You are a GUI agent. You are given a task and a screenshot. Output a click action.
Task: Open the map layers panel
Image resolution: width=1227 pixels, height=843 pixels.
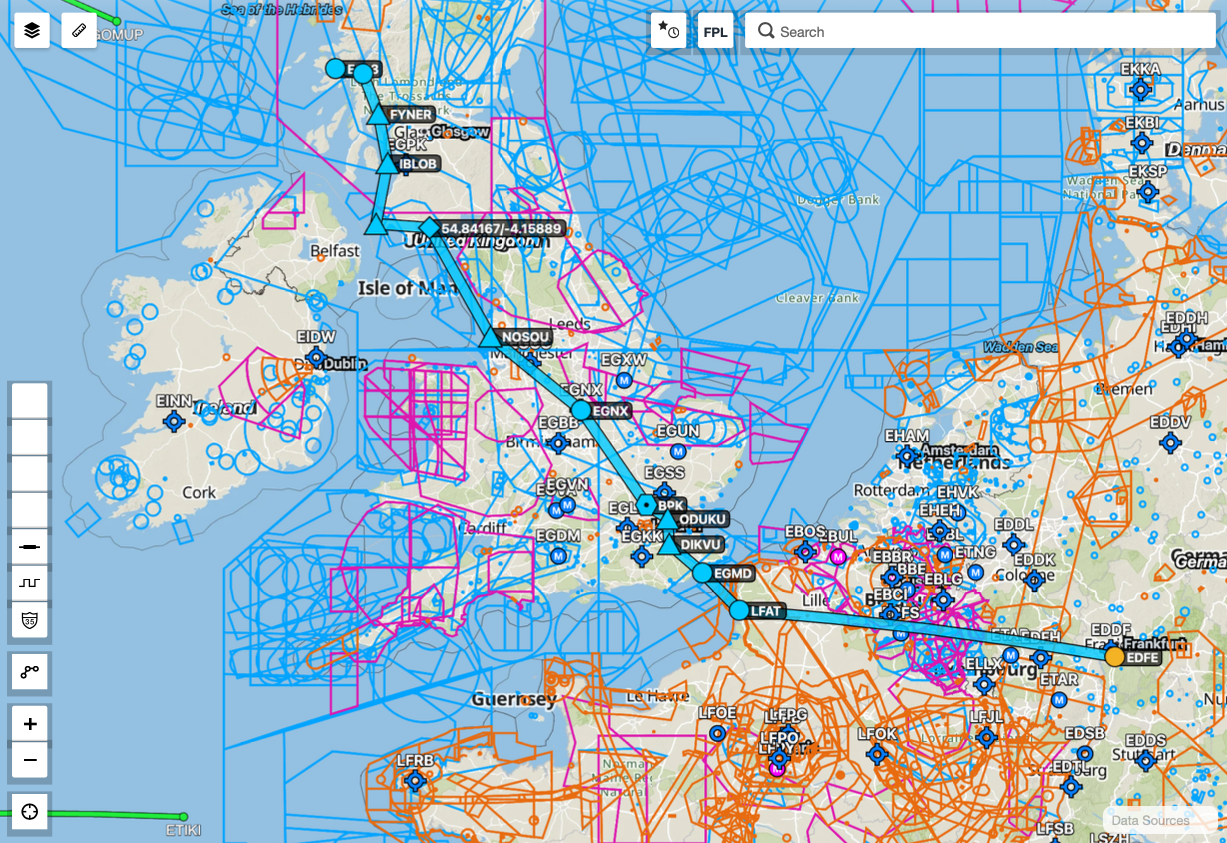tap(31, 31)
